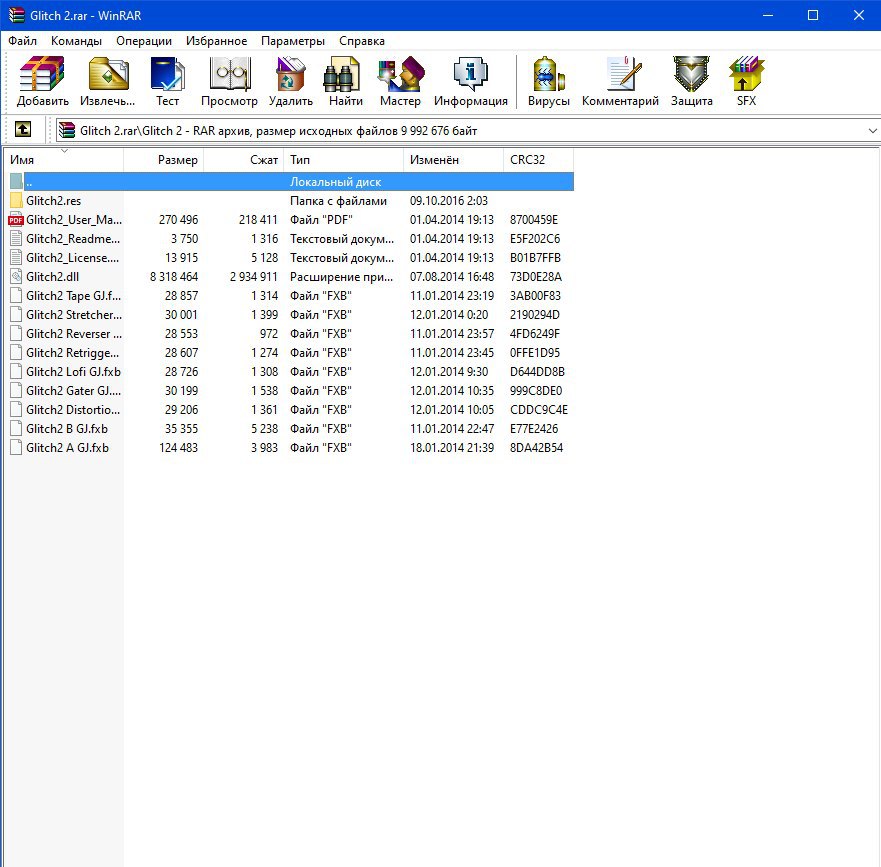This screenshot has width=881, height=867.
Task: Launch the Мастер (Wizard) tool
Action: pos(400,81)
